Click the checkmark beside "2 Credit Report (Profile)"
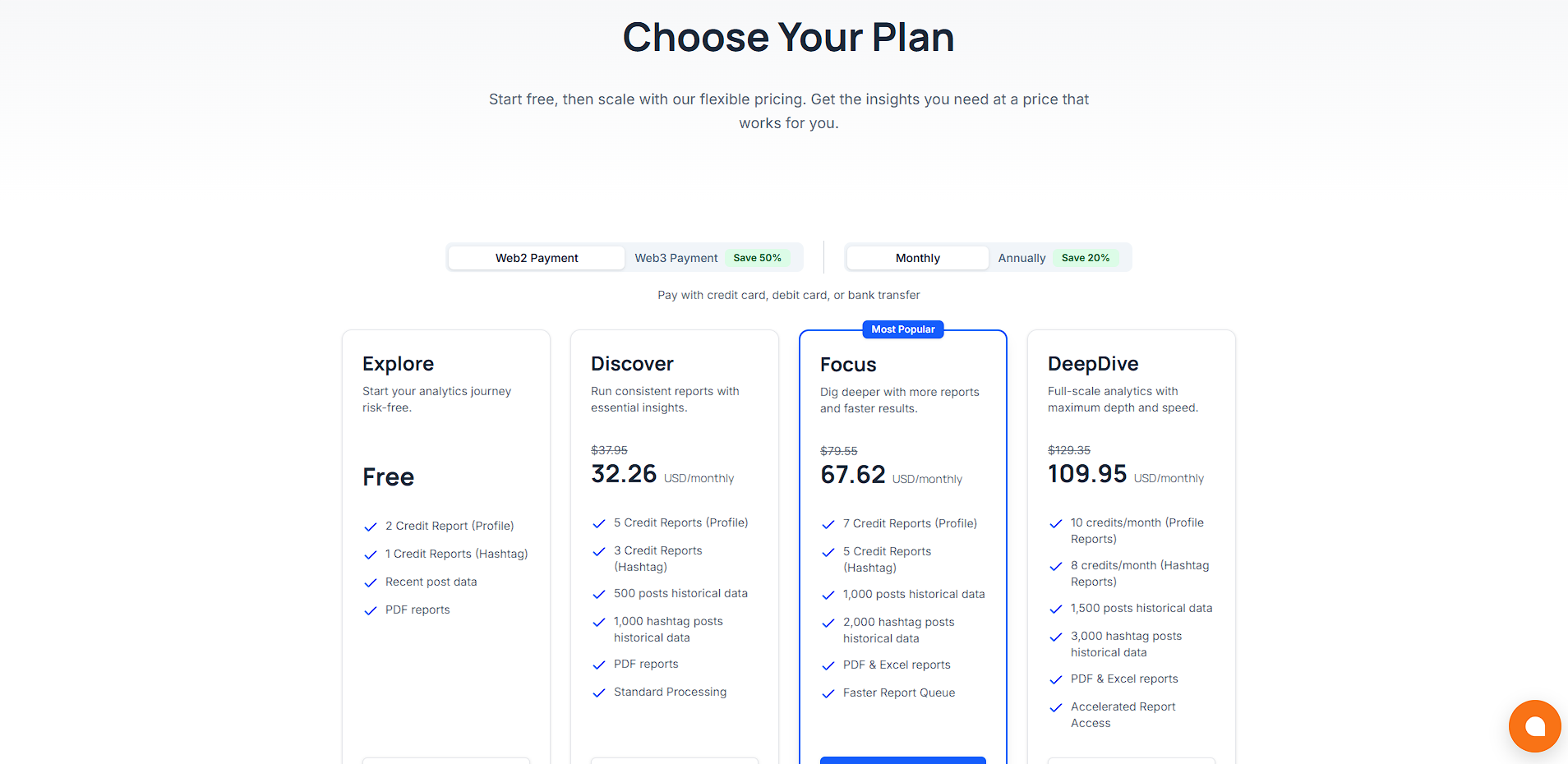This screenshot has height=764, width=1568. tap(369, 527)
